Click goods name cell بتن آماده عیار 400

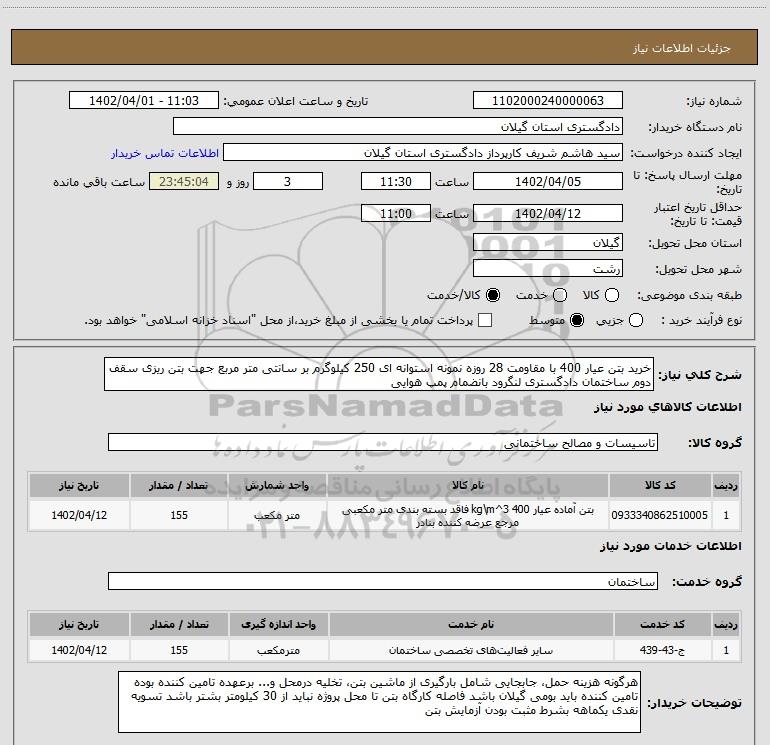(468, 516)
